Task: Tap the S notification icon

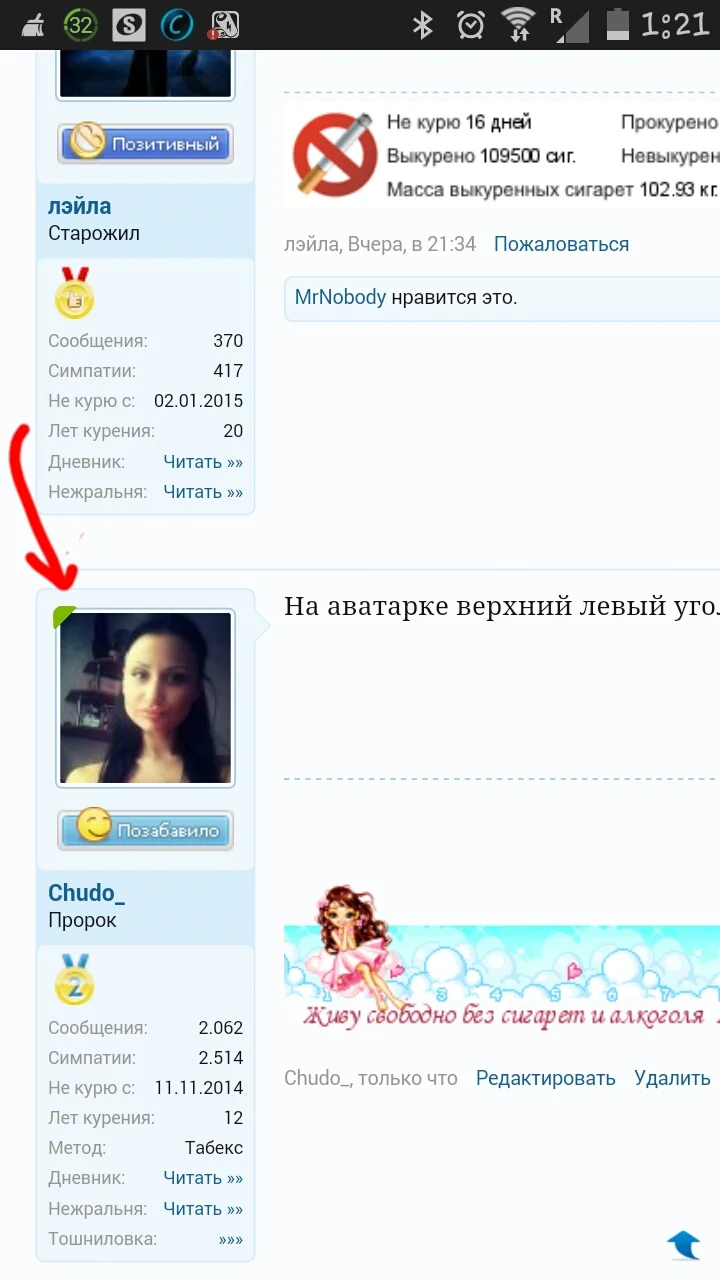Action: (129, 25)
